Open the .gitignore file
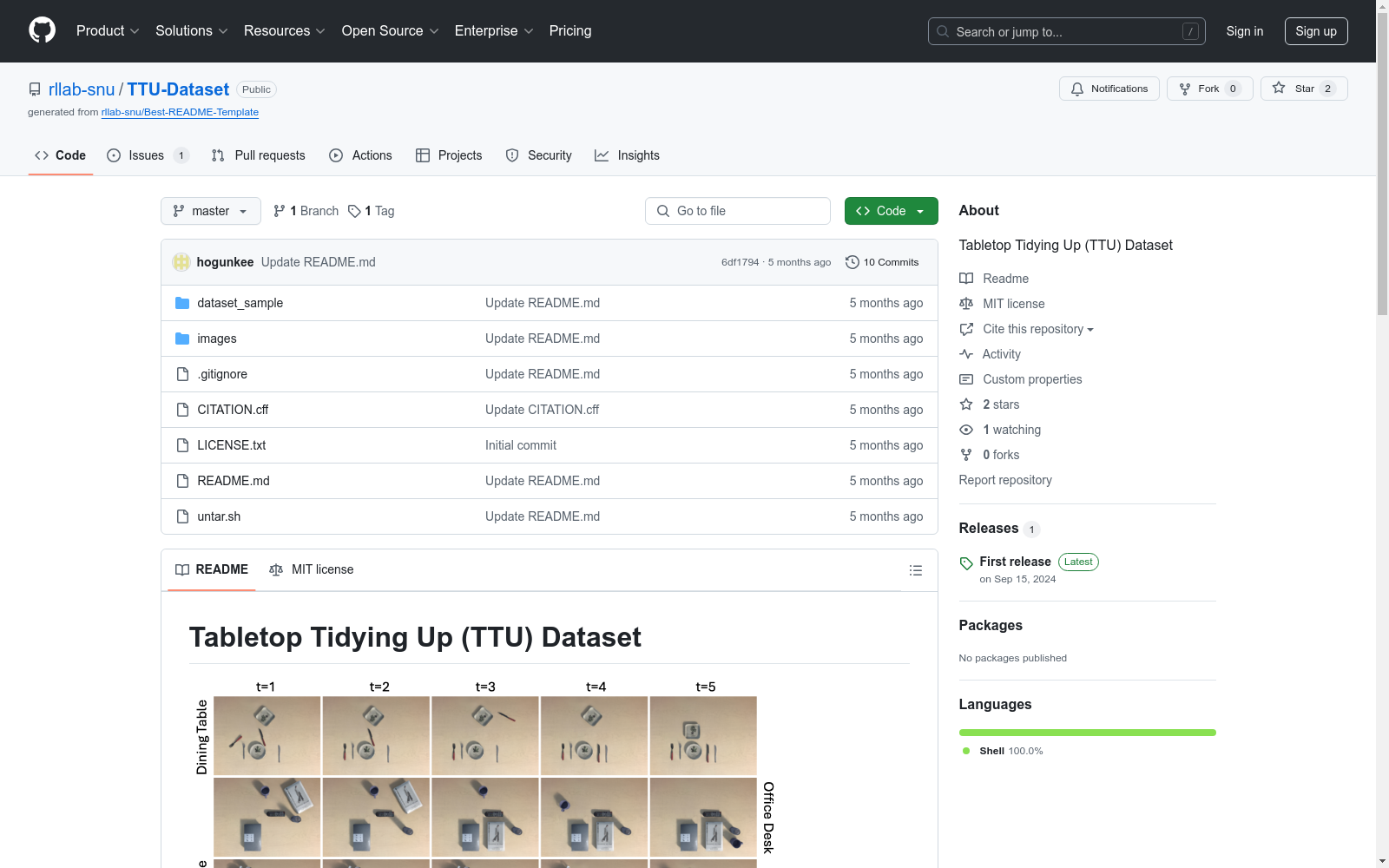This screenshot has height=868, width=1389. click(222, 374)
